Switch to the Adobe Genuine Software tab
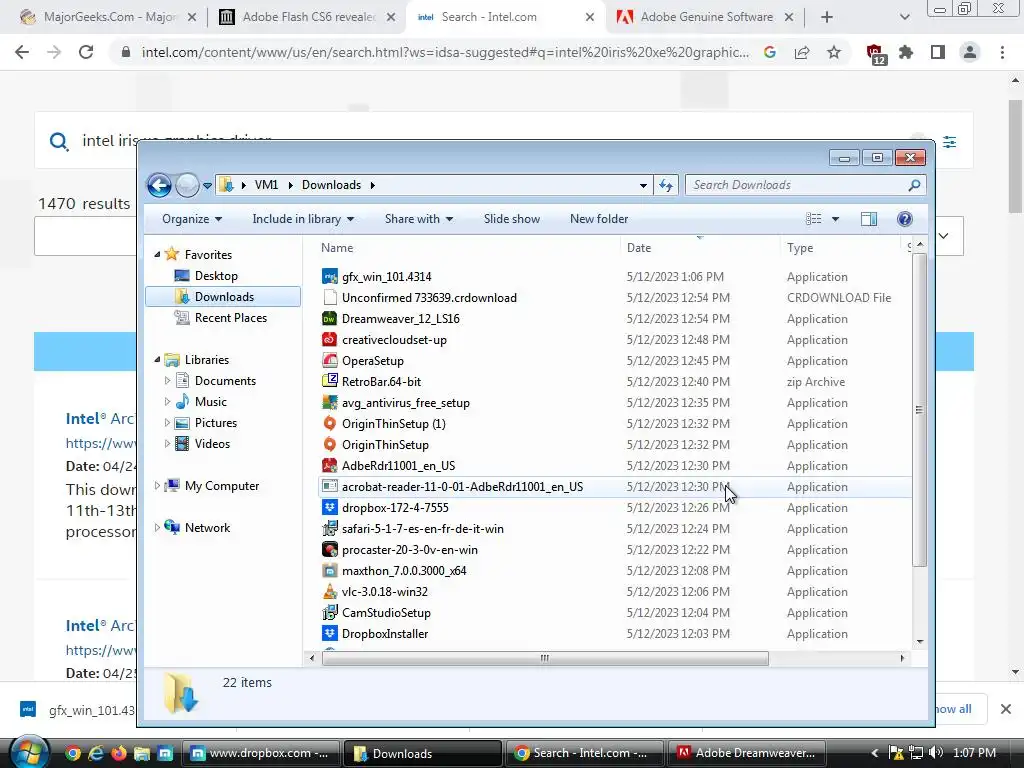This screenshot has width=1024, height=768. [705, 17]
